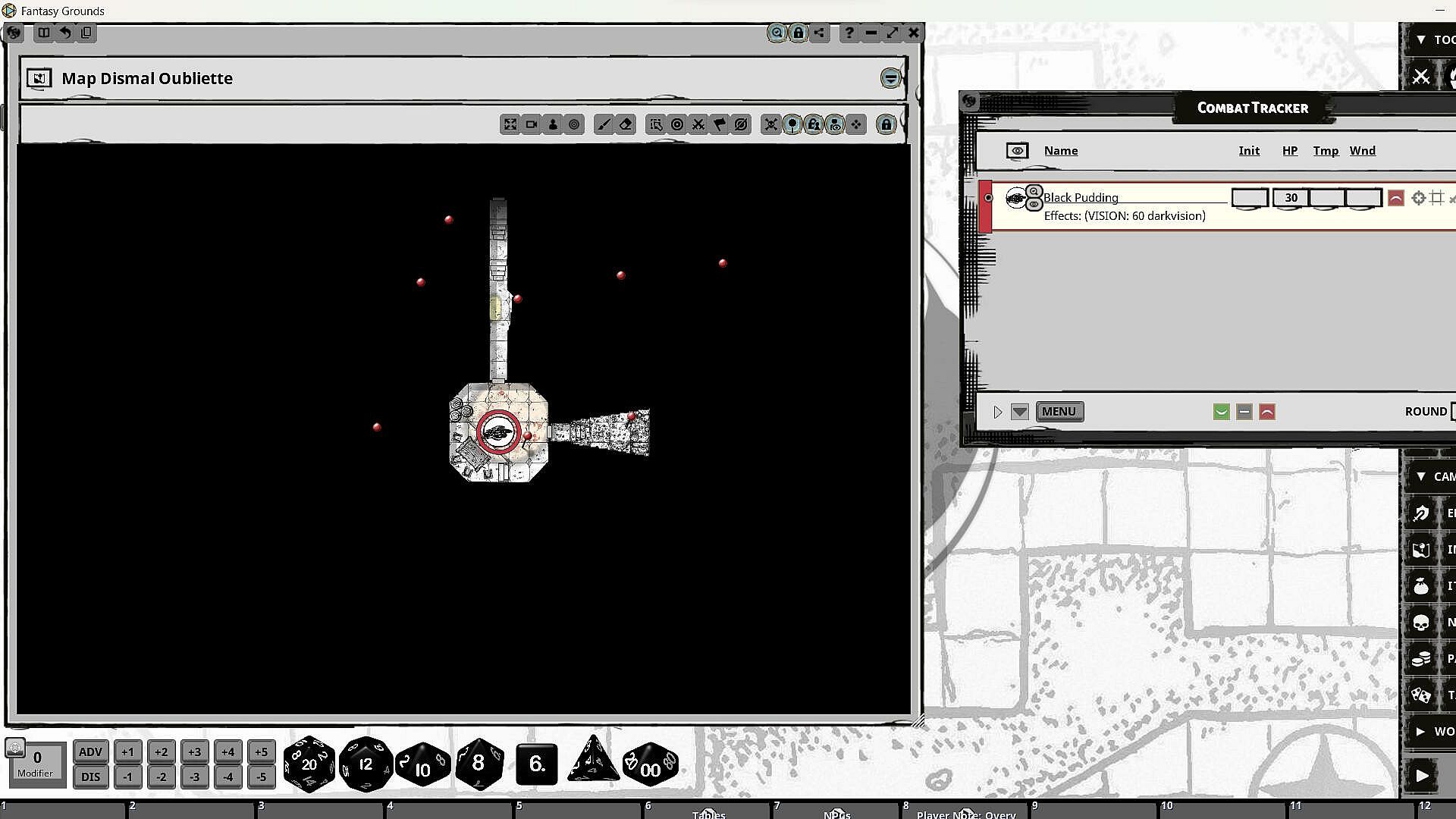The image size is (1456, 819).
Task: Sort by the HP column header
Action: tap(1289, 151)
